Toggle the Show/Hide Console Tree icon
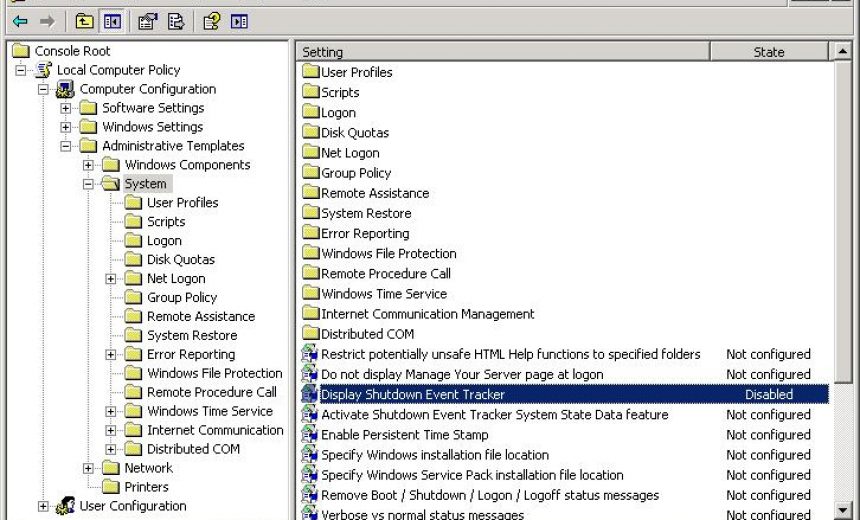860x520 pixels. pyautogui.click(x=112, y=21)
